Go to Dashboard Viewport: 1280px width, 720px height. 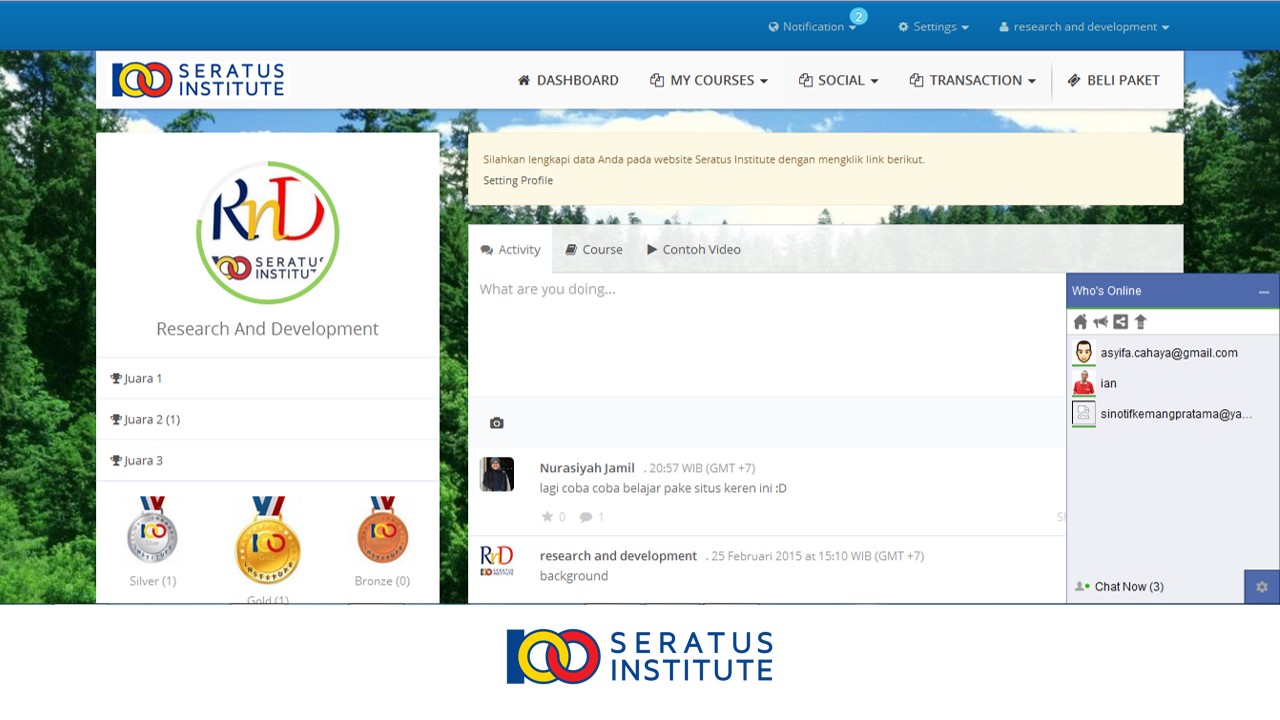(x=568, y=80)
